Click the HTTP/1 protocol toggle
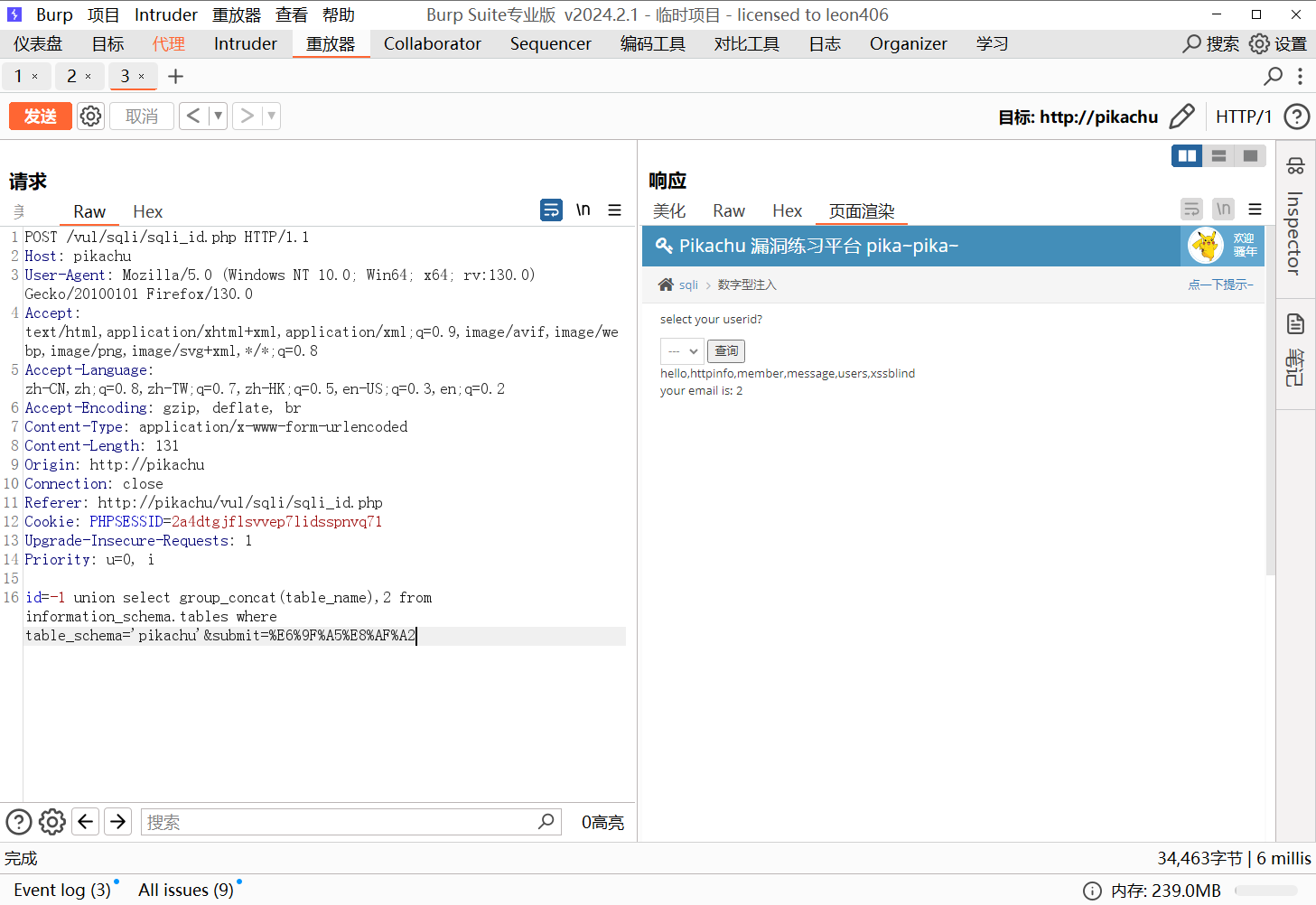 [1243, 117]
